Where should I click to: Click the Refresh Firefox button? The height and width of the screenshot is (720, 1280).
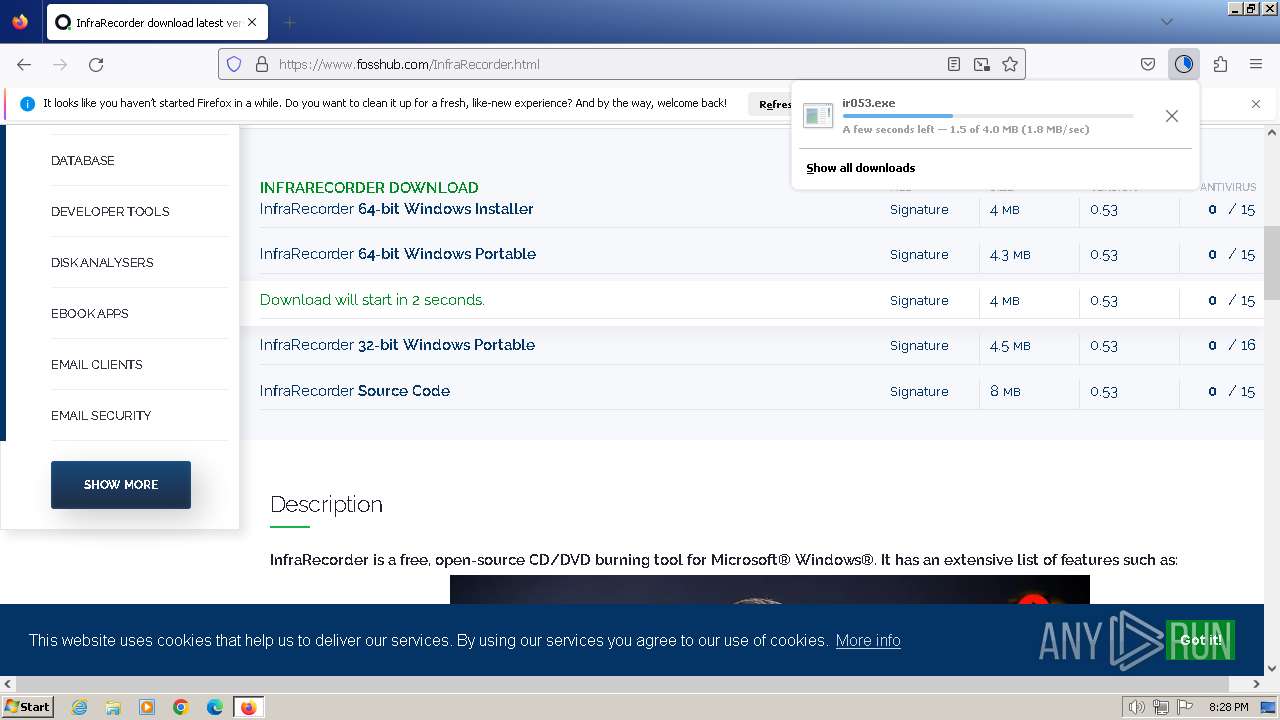(x=771, y=104)
